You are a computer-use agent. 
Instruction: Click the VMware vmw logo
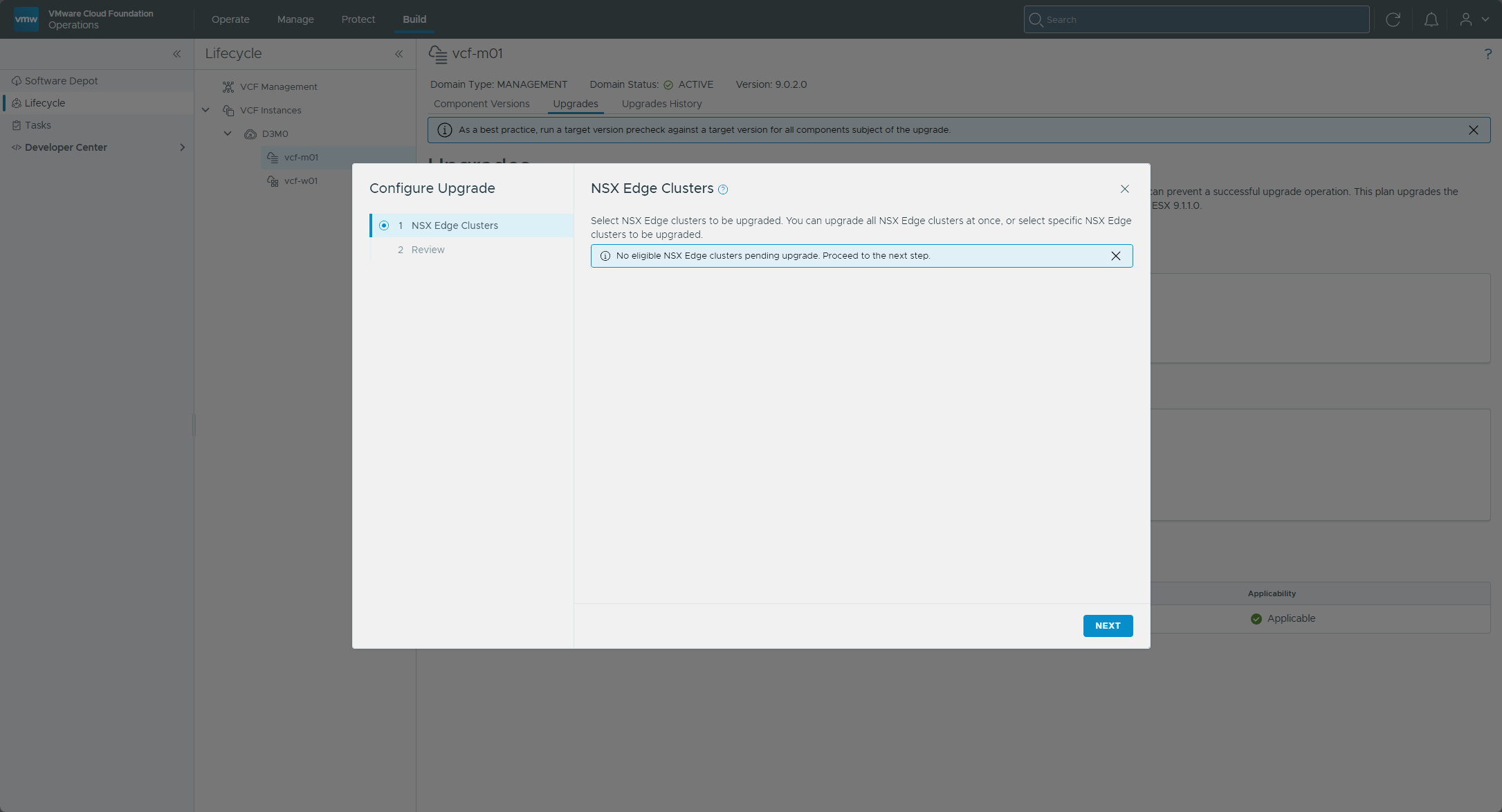pyautogui.click(x=26, y=19)
